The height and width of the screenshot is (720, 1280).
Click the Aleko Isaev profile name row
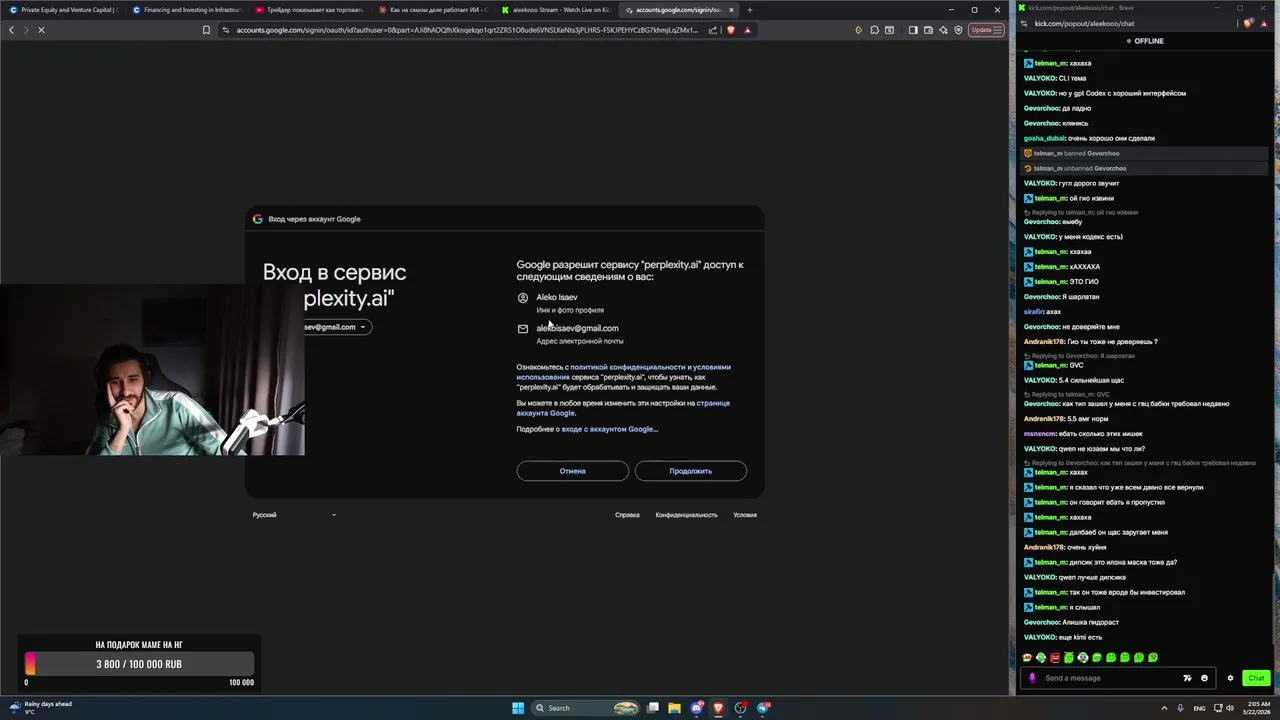pos(556,297)
